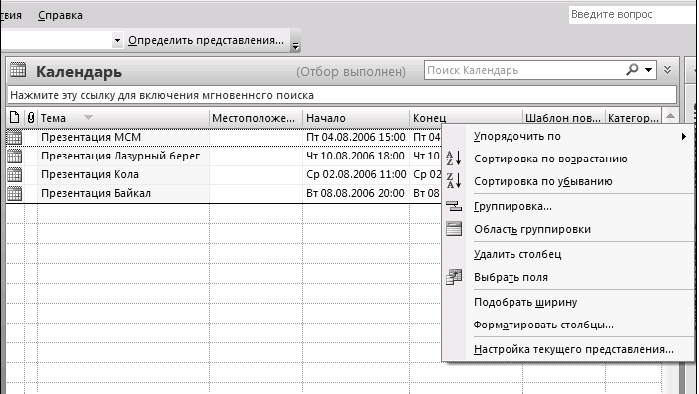The image size is (699, 394).
Task: Select Подобрать ширину
Action: tap(525, 302)
